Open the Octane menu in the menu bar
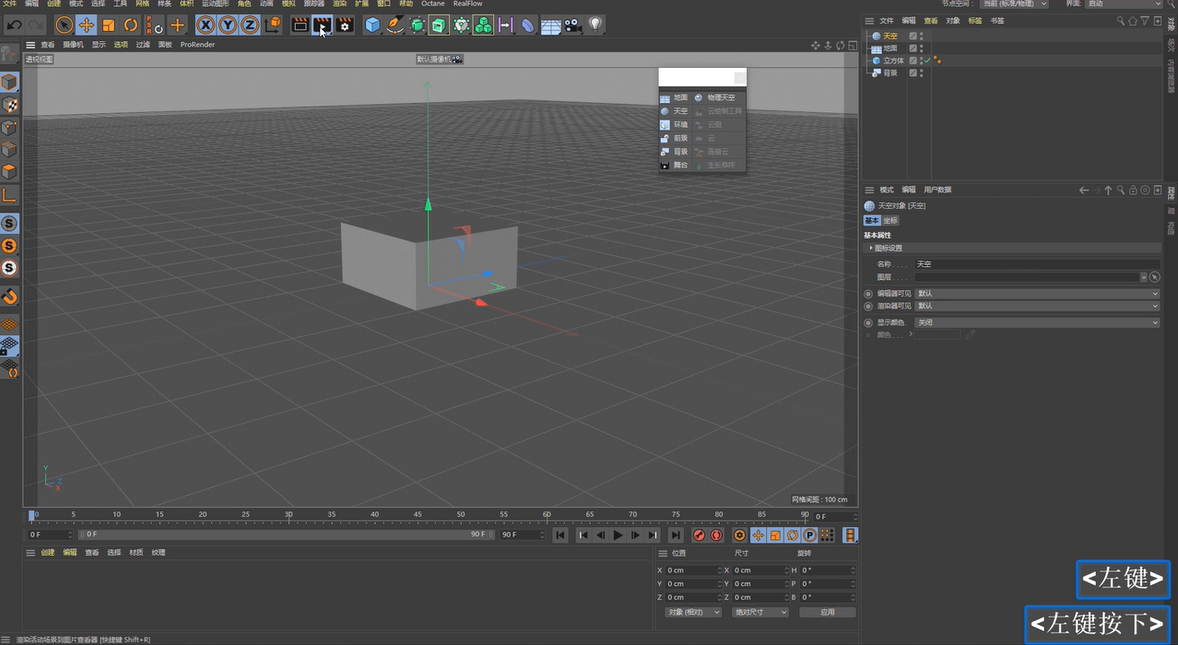Screen dimensions: 1178x645 pyautogui.click(x=432, y=4)
